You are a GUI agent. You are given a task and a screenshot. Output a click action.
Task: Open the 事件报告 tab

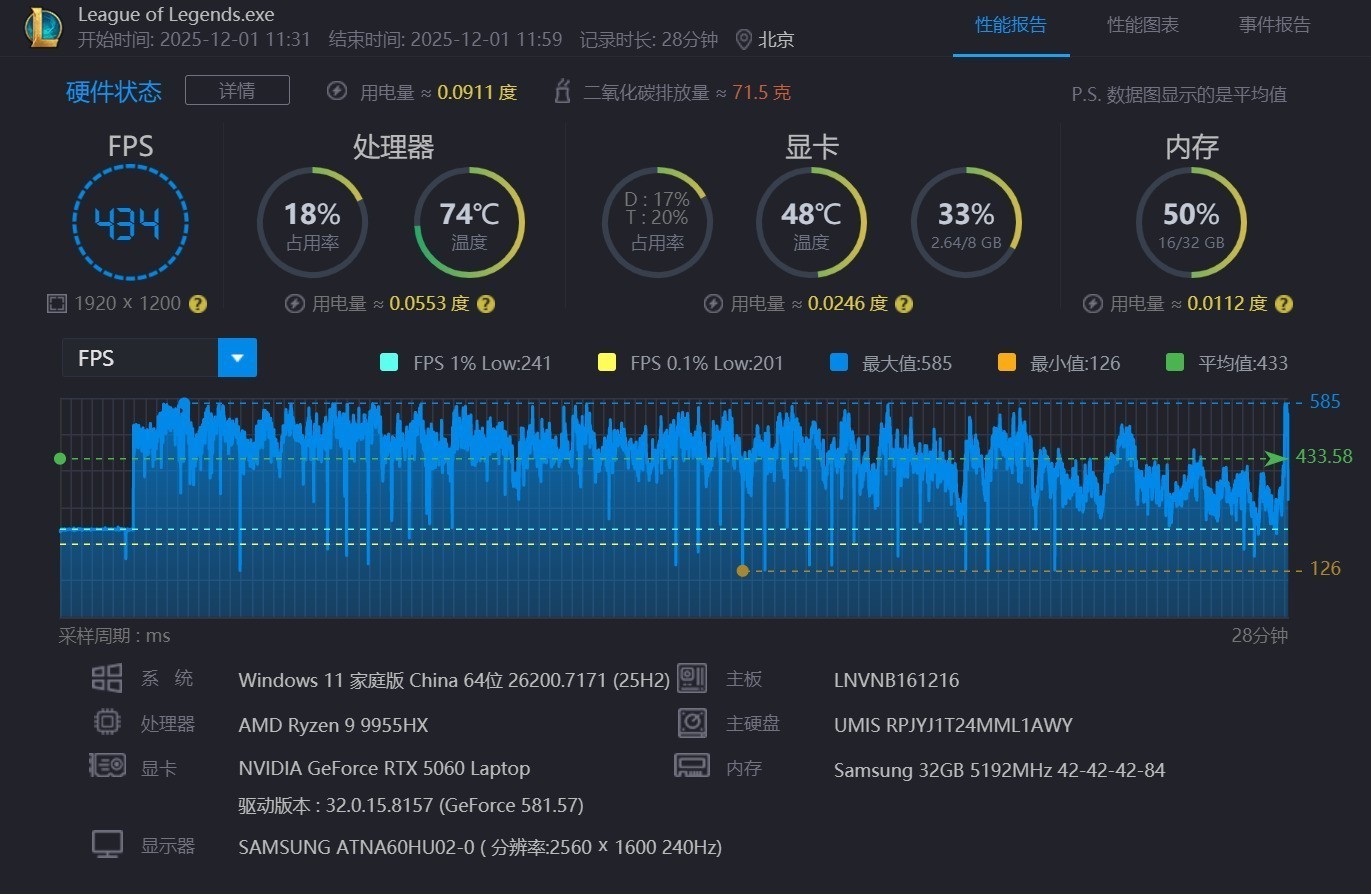tap(1274, 25)
